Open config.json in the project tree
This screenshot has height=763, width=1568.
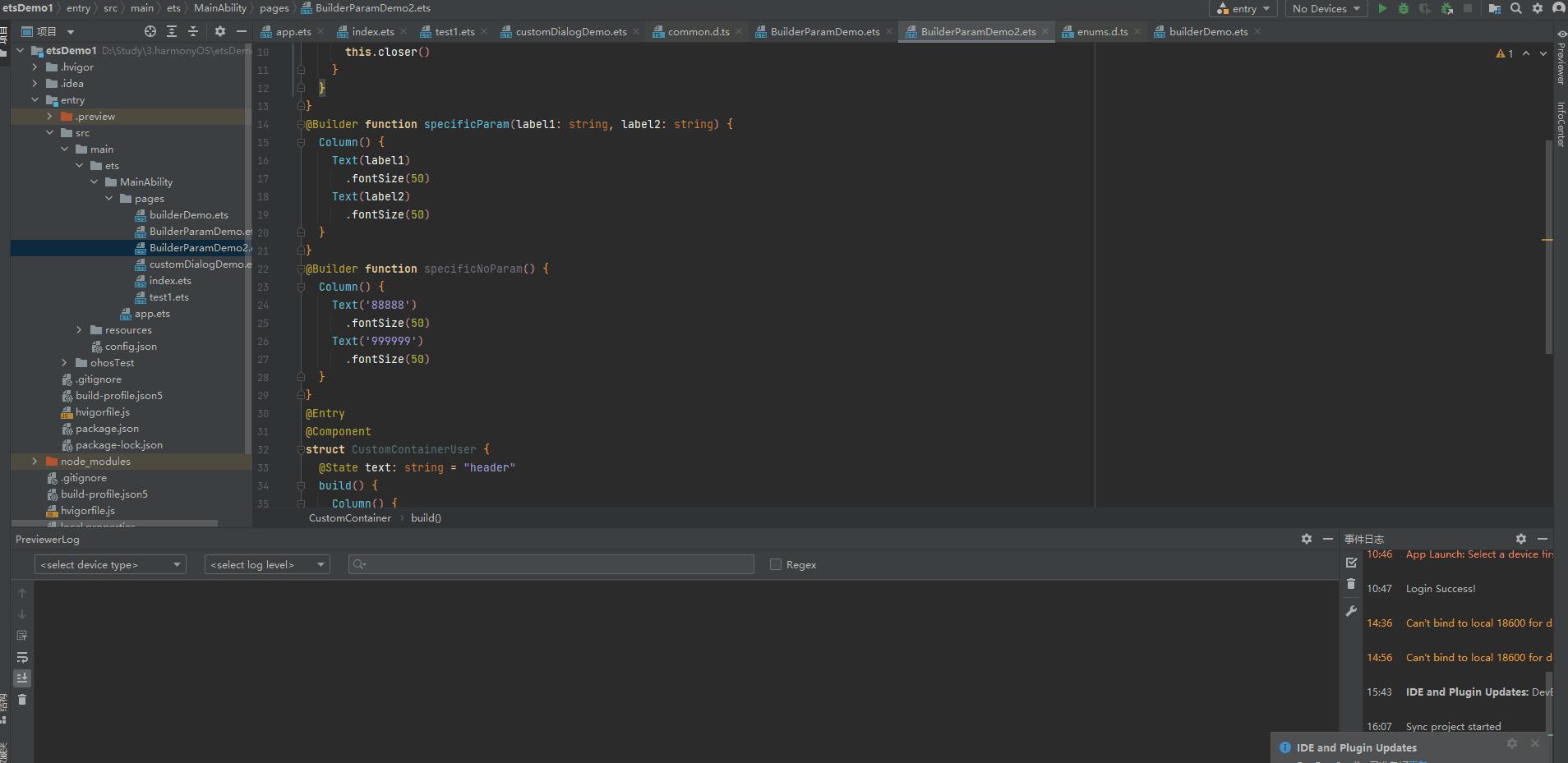coord(131,347)
